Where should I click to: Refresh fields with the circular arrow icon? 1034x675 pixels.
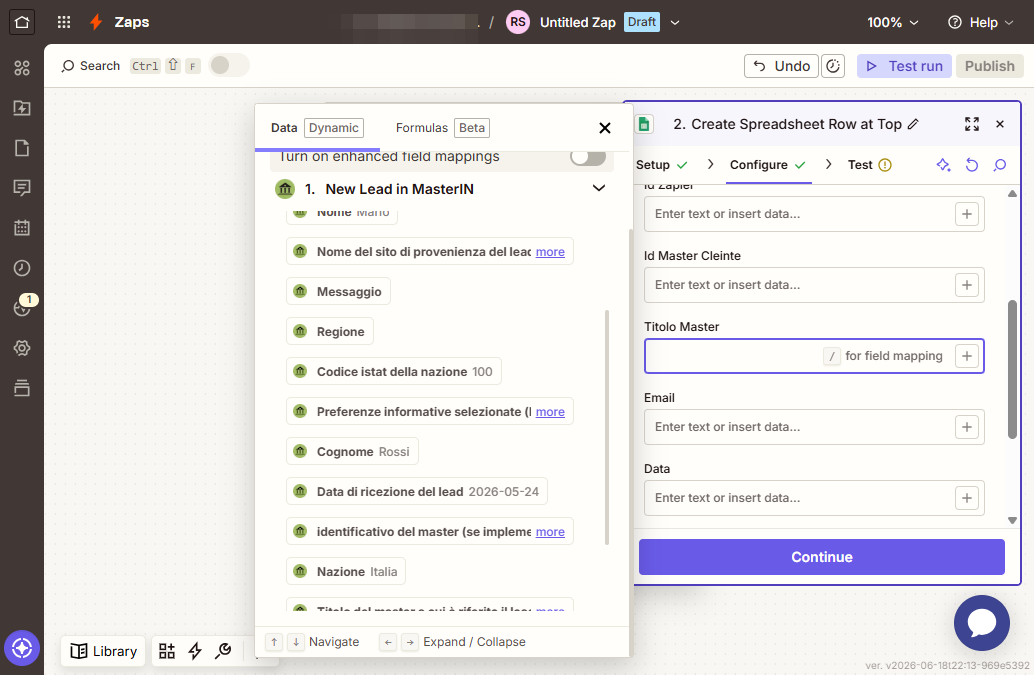tap(971, 165)
